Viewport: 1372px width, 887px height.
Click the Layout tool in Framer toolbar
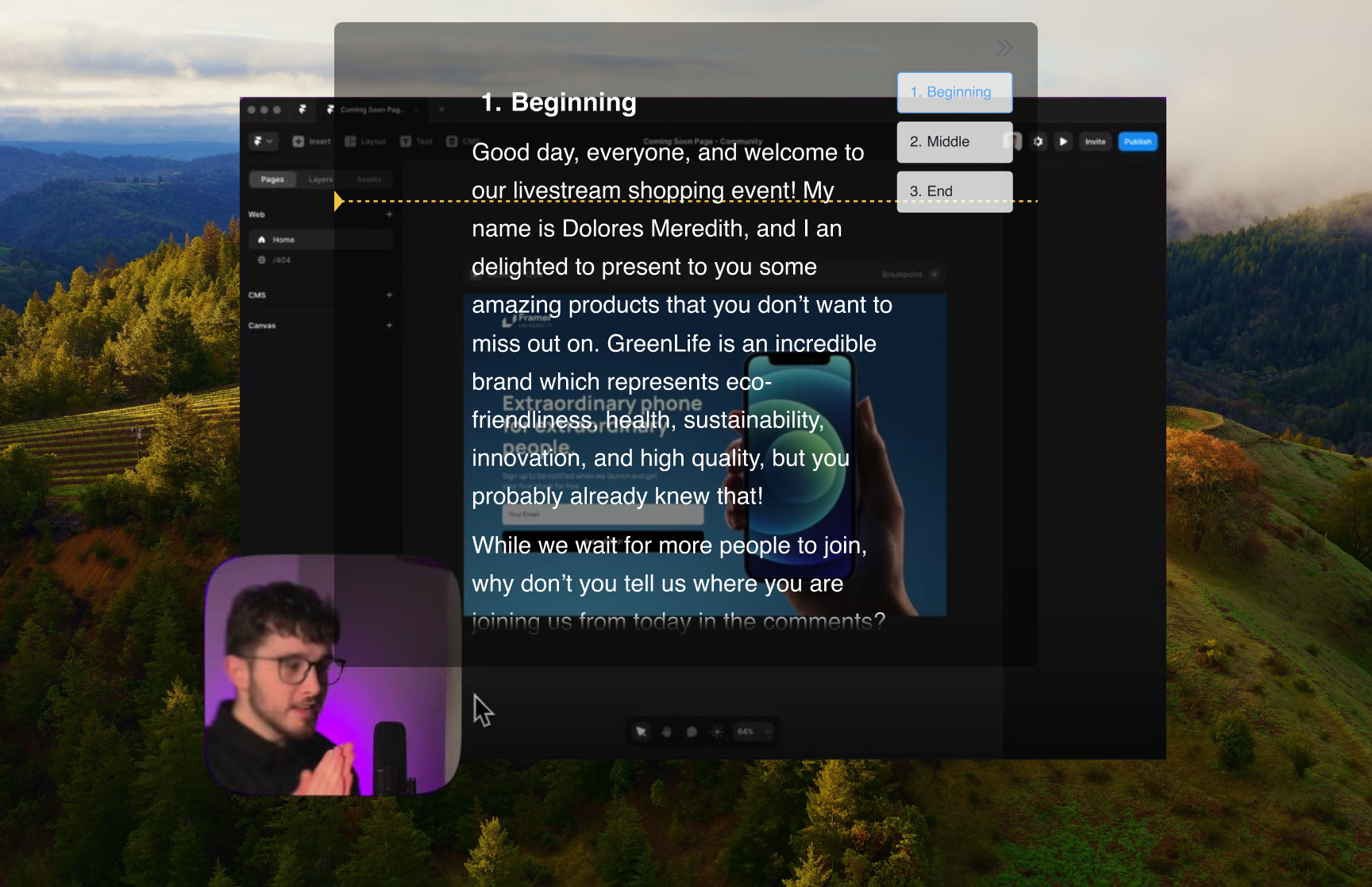point(365,141)
